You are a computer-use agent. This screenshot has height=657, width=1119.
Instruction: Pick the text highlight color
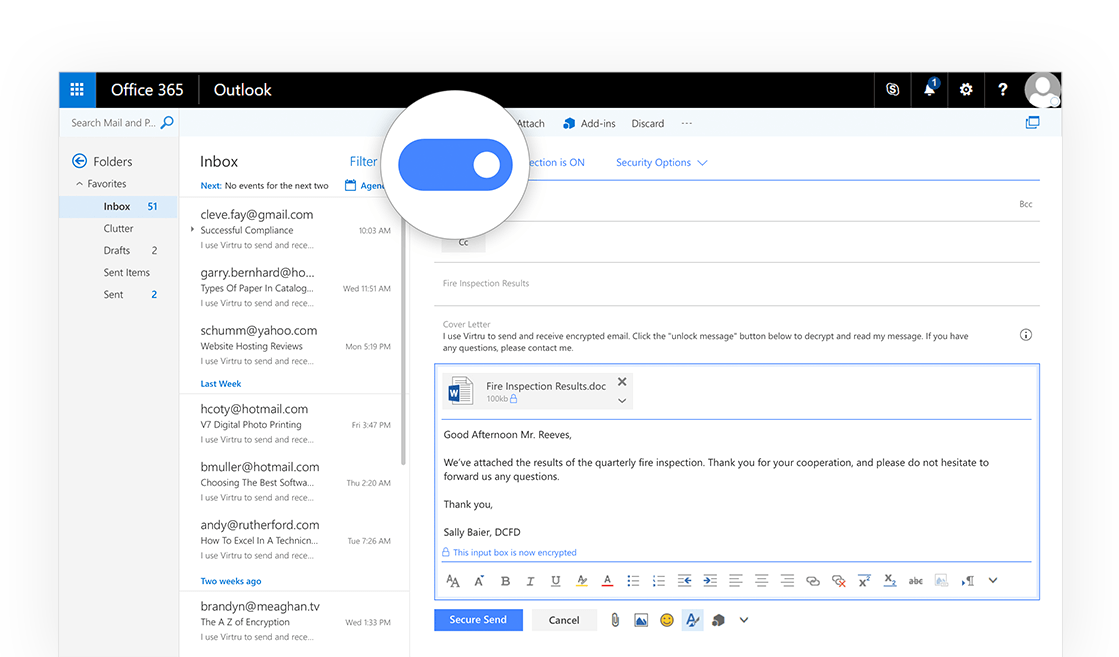click(582, 581)
